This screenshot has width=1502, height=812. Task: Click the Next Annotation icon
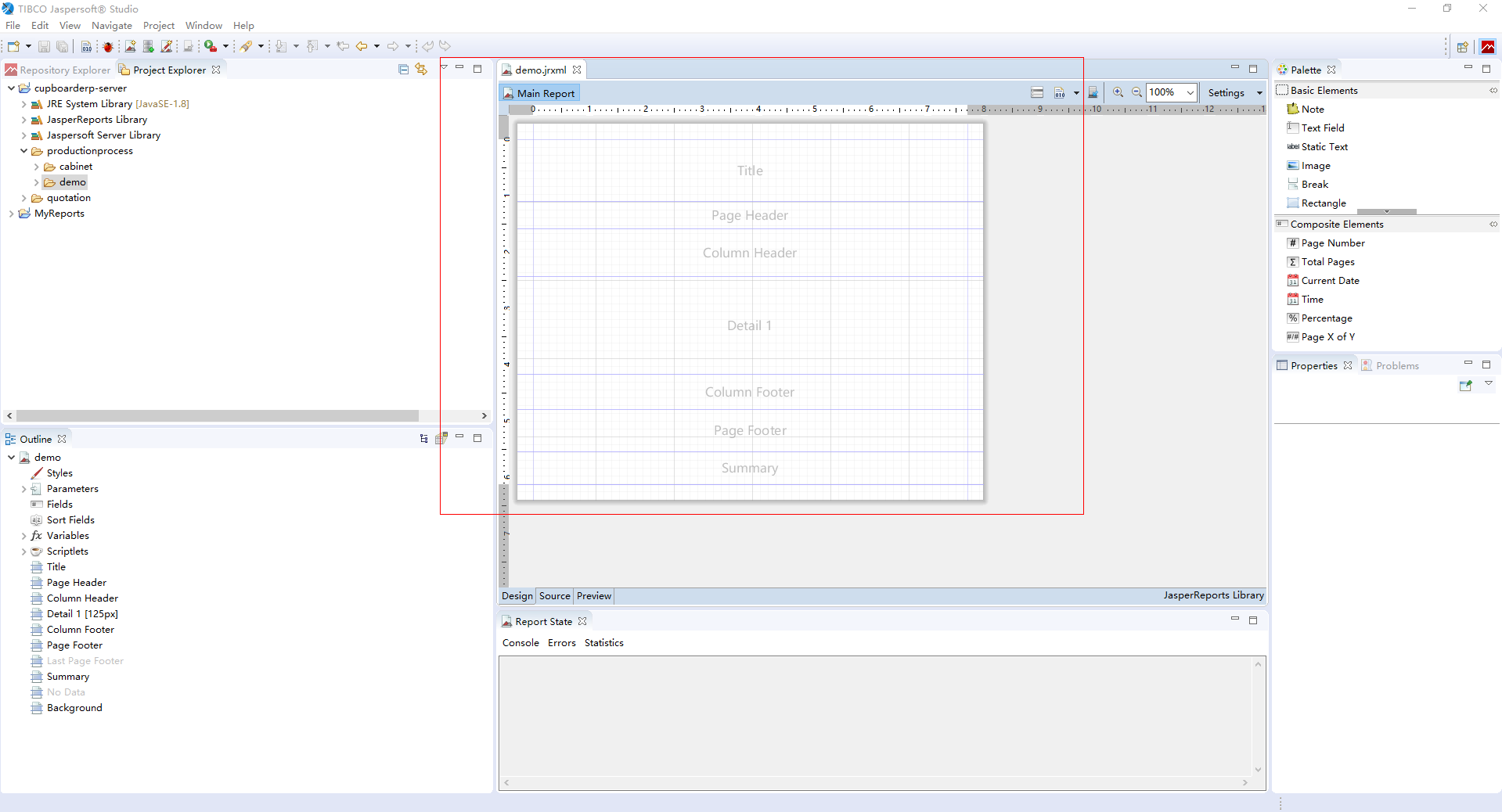(x=281, y=47)
